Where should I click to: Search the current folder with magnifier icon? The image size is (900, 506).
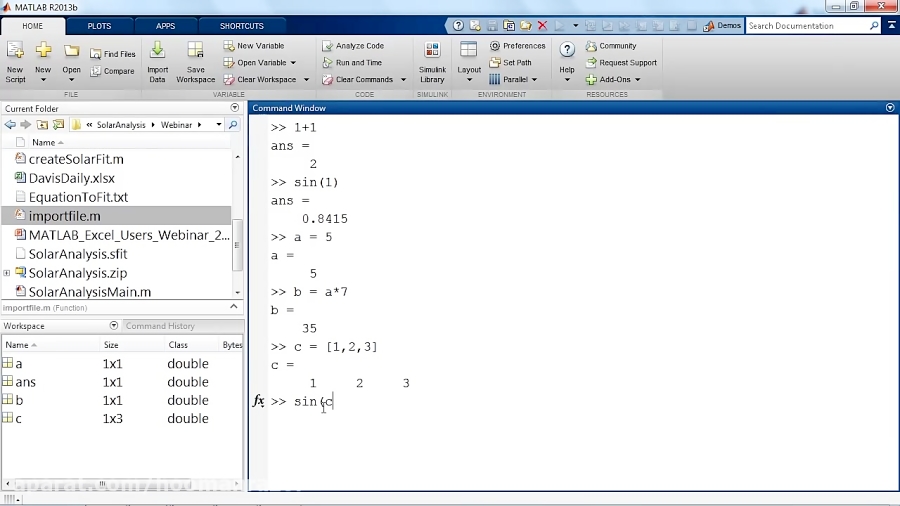(x=233, y=124)
